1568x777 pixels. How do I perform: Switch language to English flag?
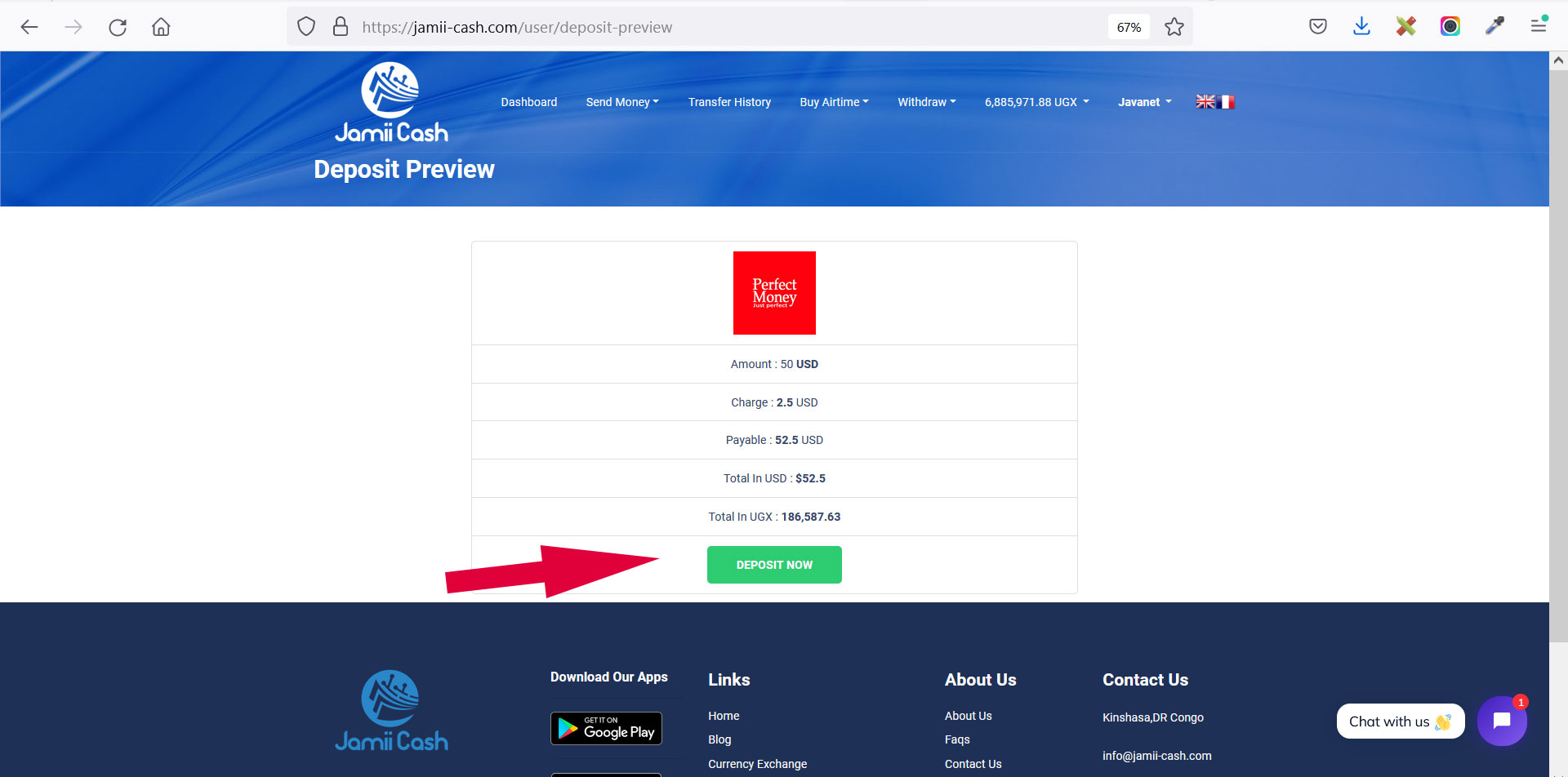point(1205,102)
